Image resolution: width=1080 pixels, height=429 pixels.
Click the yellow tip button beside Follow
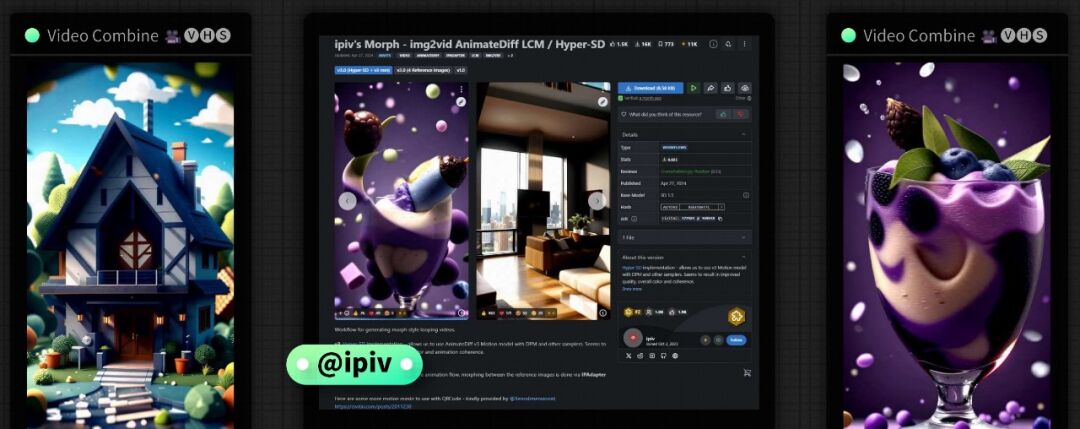[x=705, y=340]
